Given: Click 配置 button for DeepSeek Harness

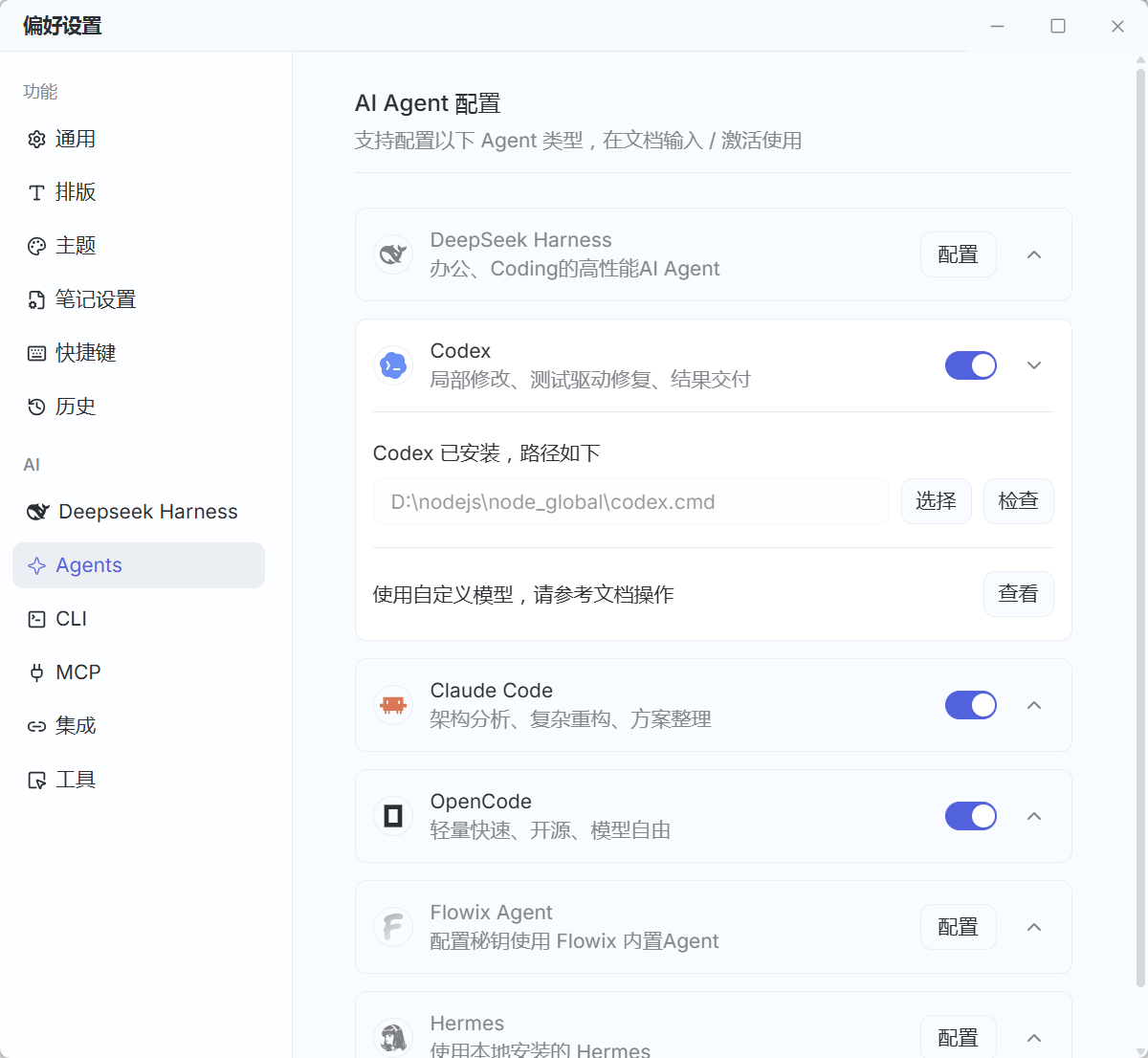Looking at the screenshot, I should point(959,254).
